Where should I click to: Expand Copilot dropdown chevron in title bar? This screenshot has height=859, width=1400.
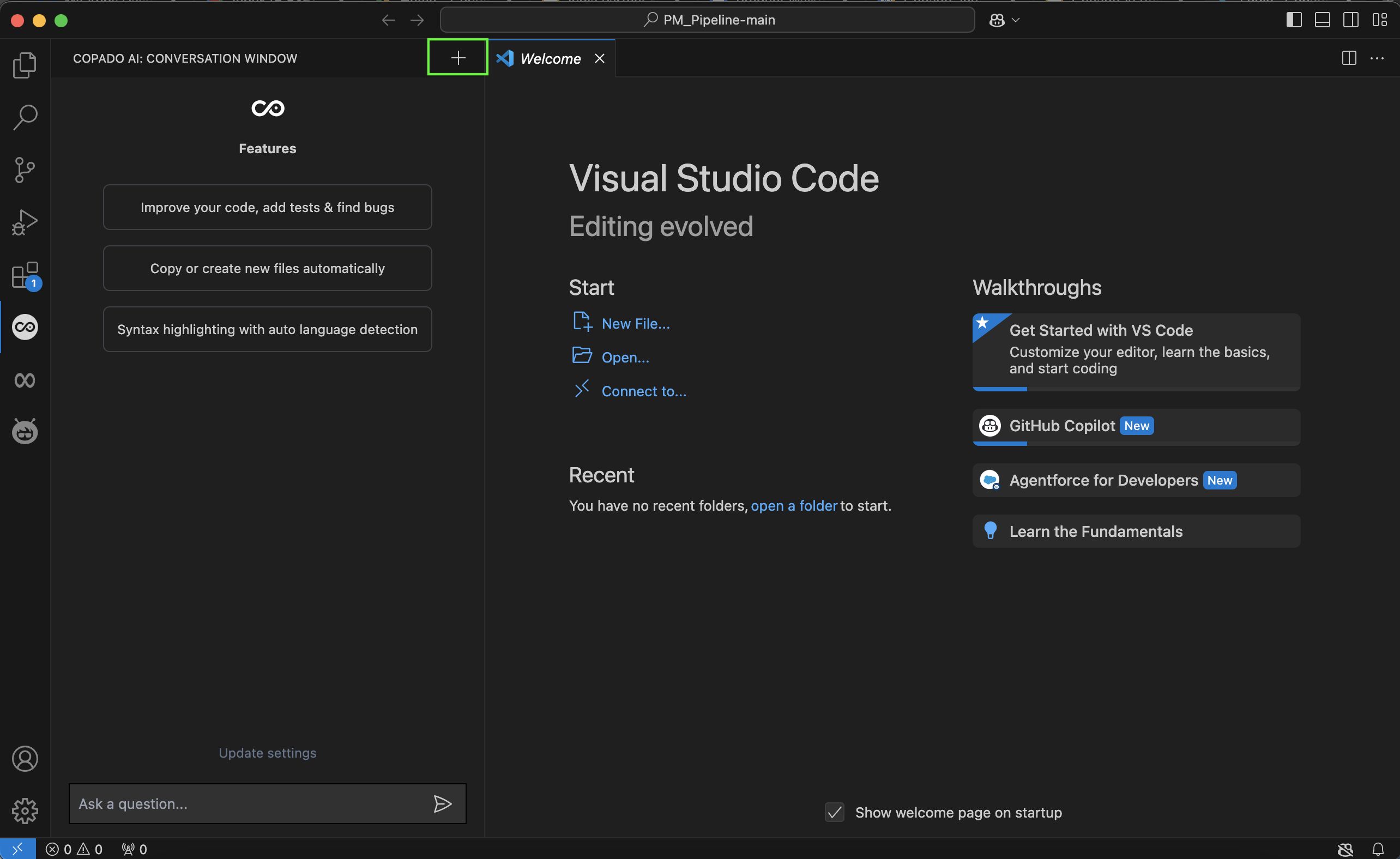1016,21
